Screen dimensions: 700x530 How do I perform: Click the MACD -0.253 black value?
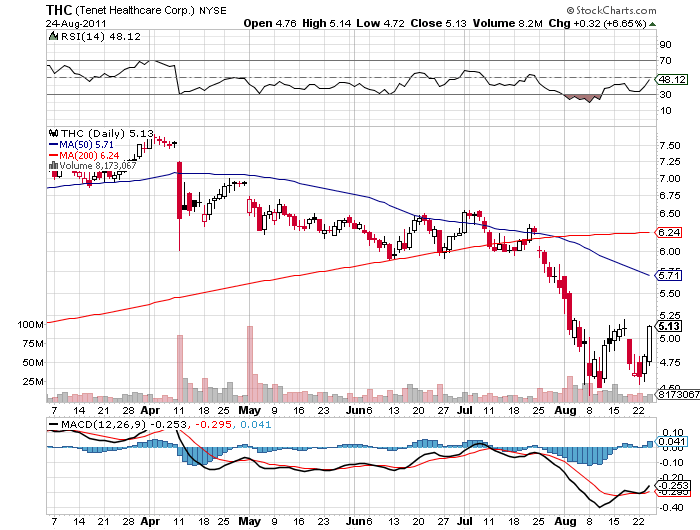tap(170, 424)
